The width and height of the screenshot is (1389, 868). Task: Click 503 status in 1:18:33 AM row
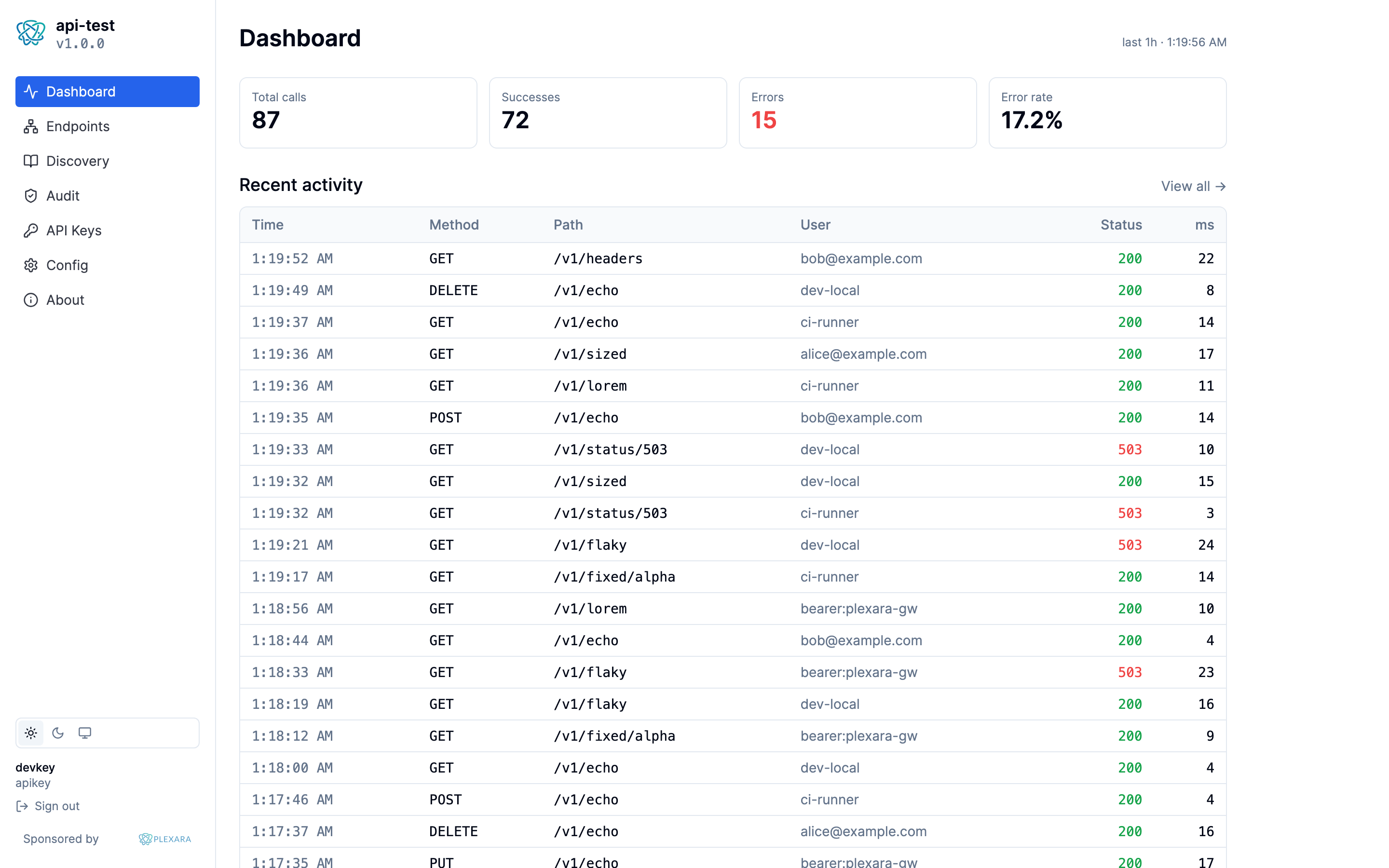tap(1130, 672)
